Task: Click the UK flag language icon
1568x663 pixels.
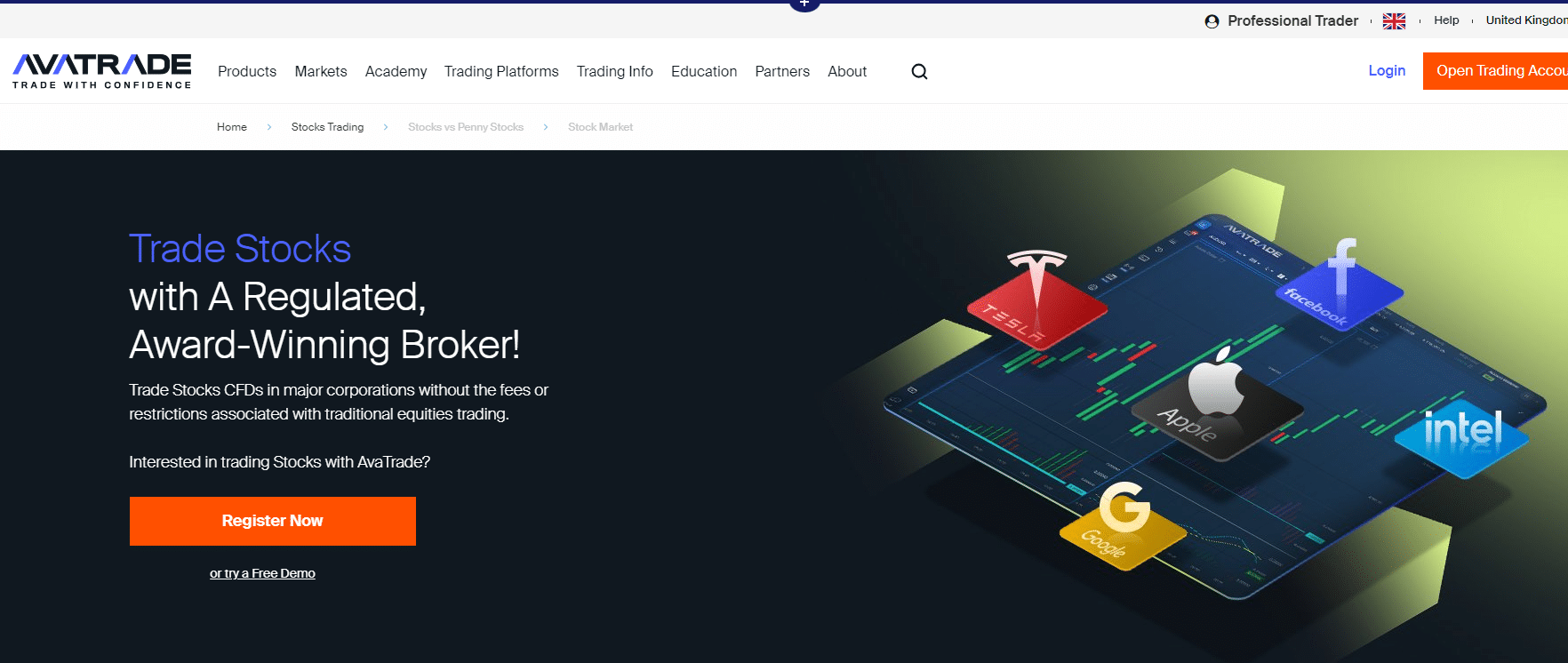Action: pyautogui.click(x=1394, y=20)
